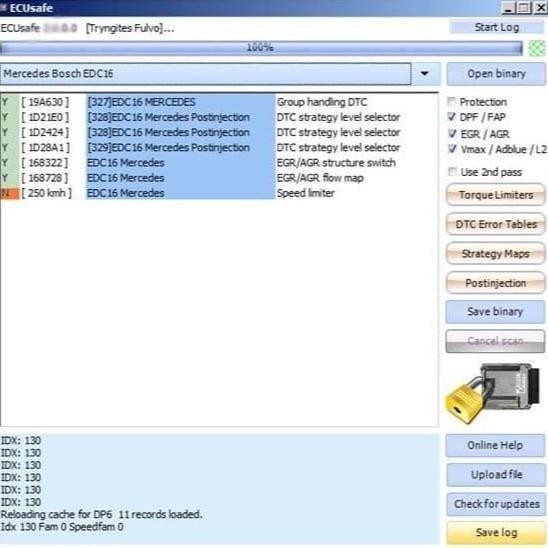Open Online Help
This screenshot has height=548, width=548.
[495, 445]
